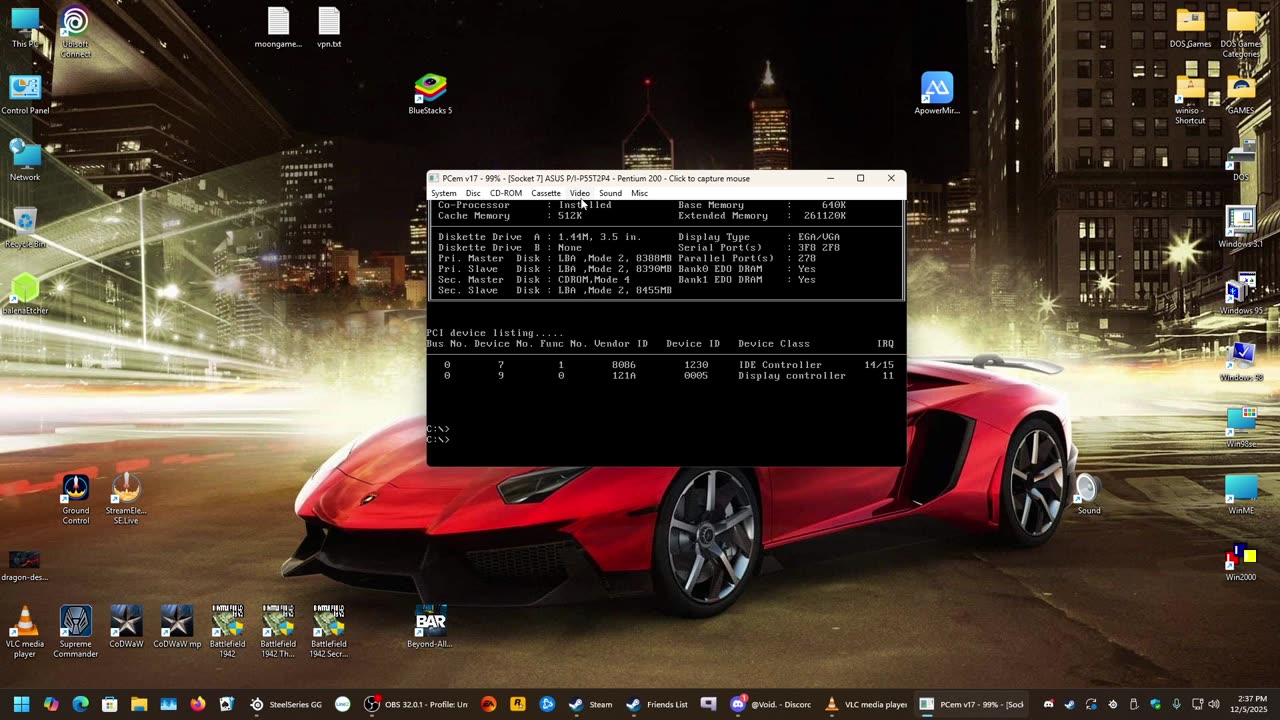1280x720 pixels.
Task: Click the Windows Start button
Action: click(21, 704)
